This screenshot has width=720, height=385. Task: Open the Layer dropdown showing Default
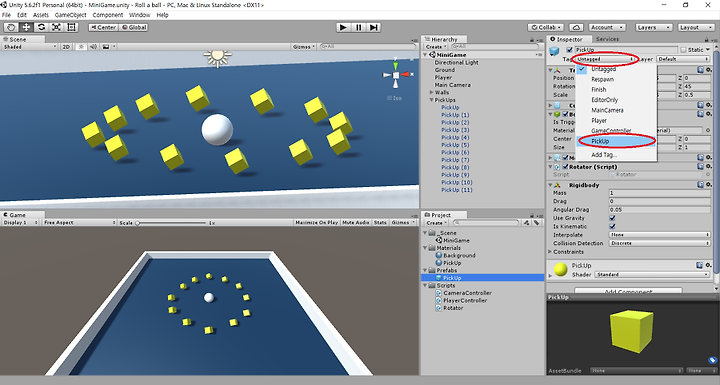tap(683, 59)
